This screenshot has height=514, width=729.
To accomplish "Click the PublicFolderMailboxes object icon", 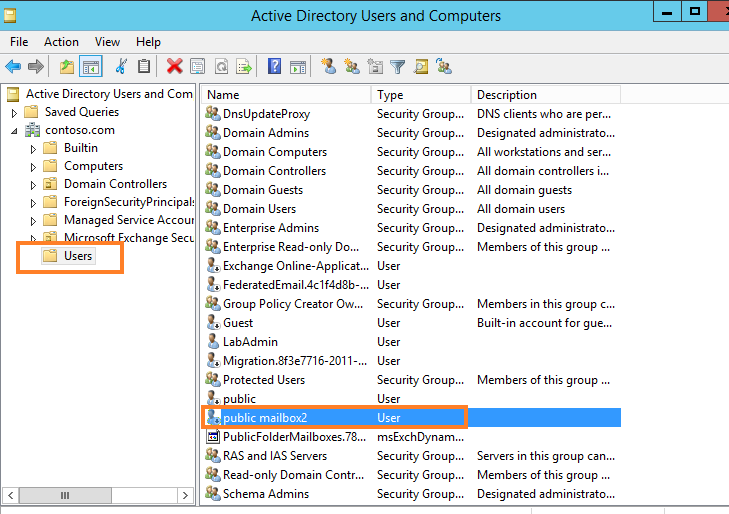I will [x=213, y=437].
